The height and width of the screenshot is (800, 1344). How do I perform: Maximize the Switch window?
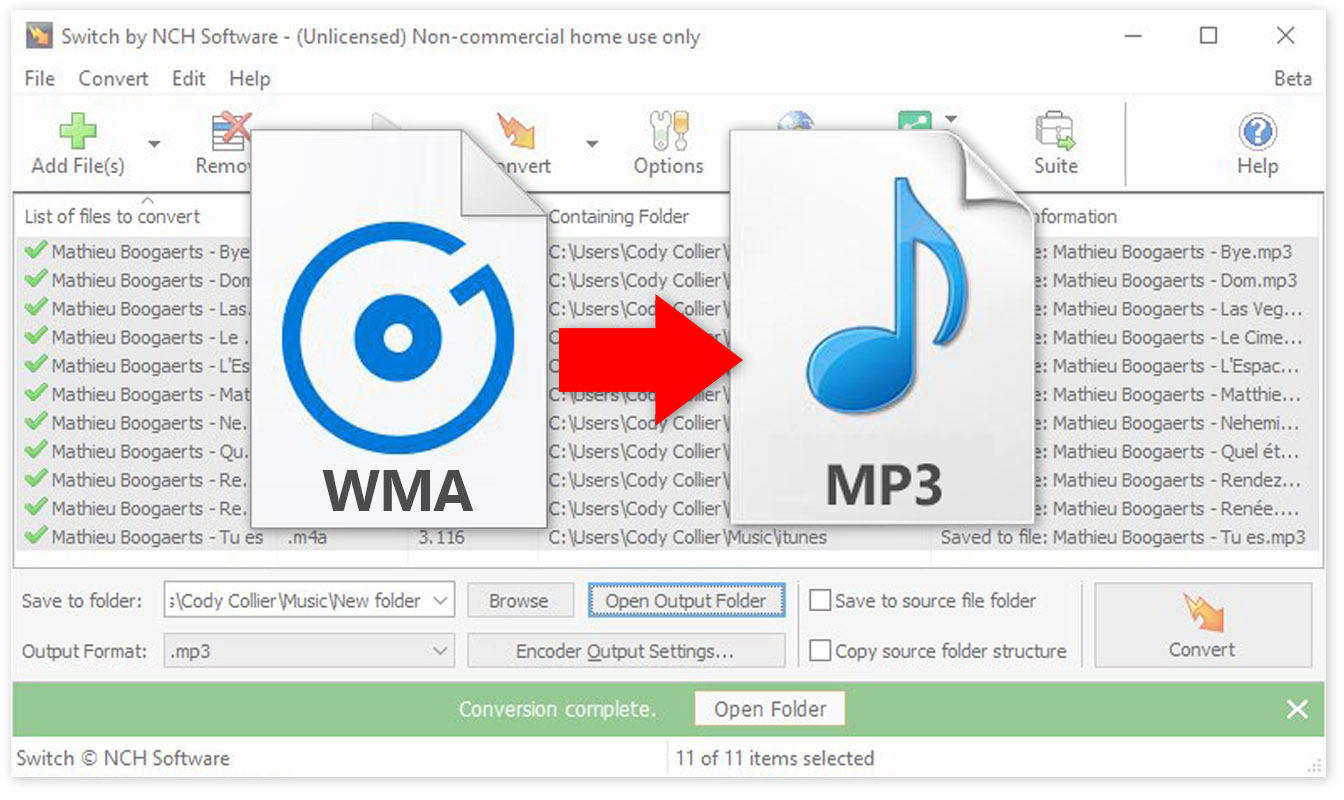click(1208, 36)
